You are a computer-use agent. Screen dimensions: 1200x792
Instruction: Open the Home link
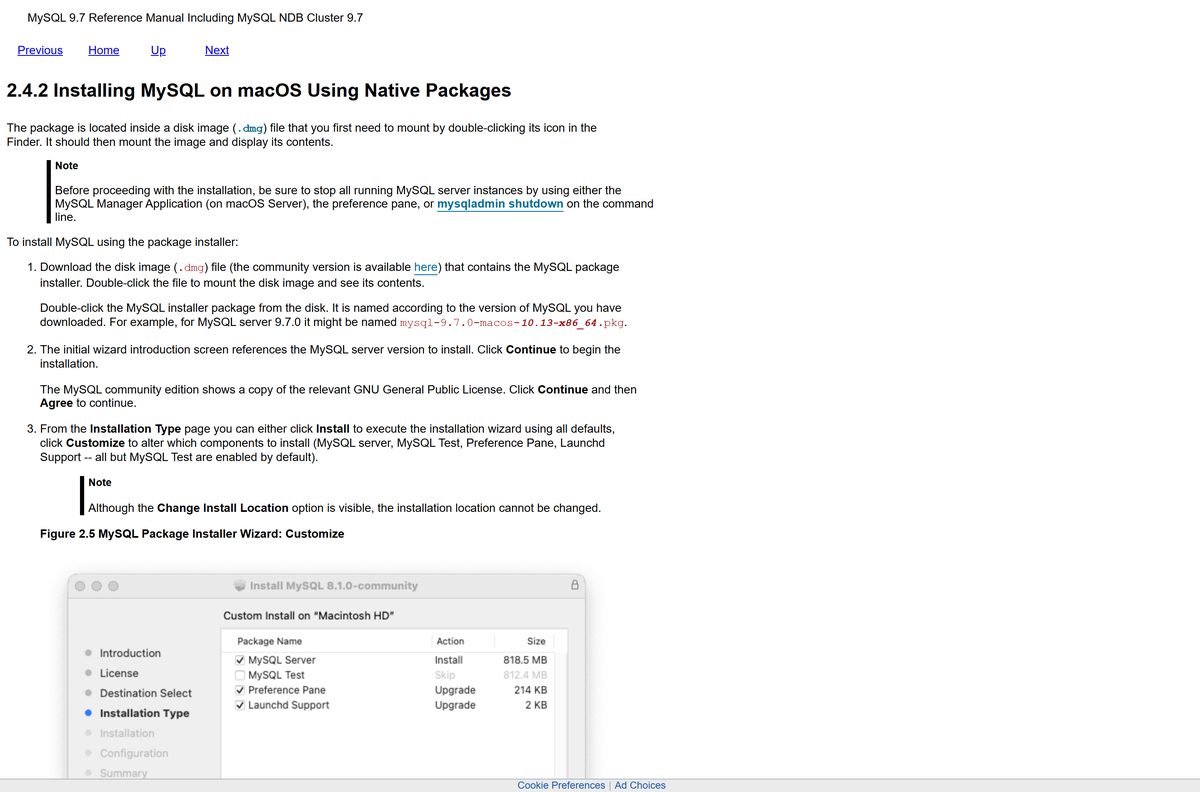(x=104, y=50)
